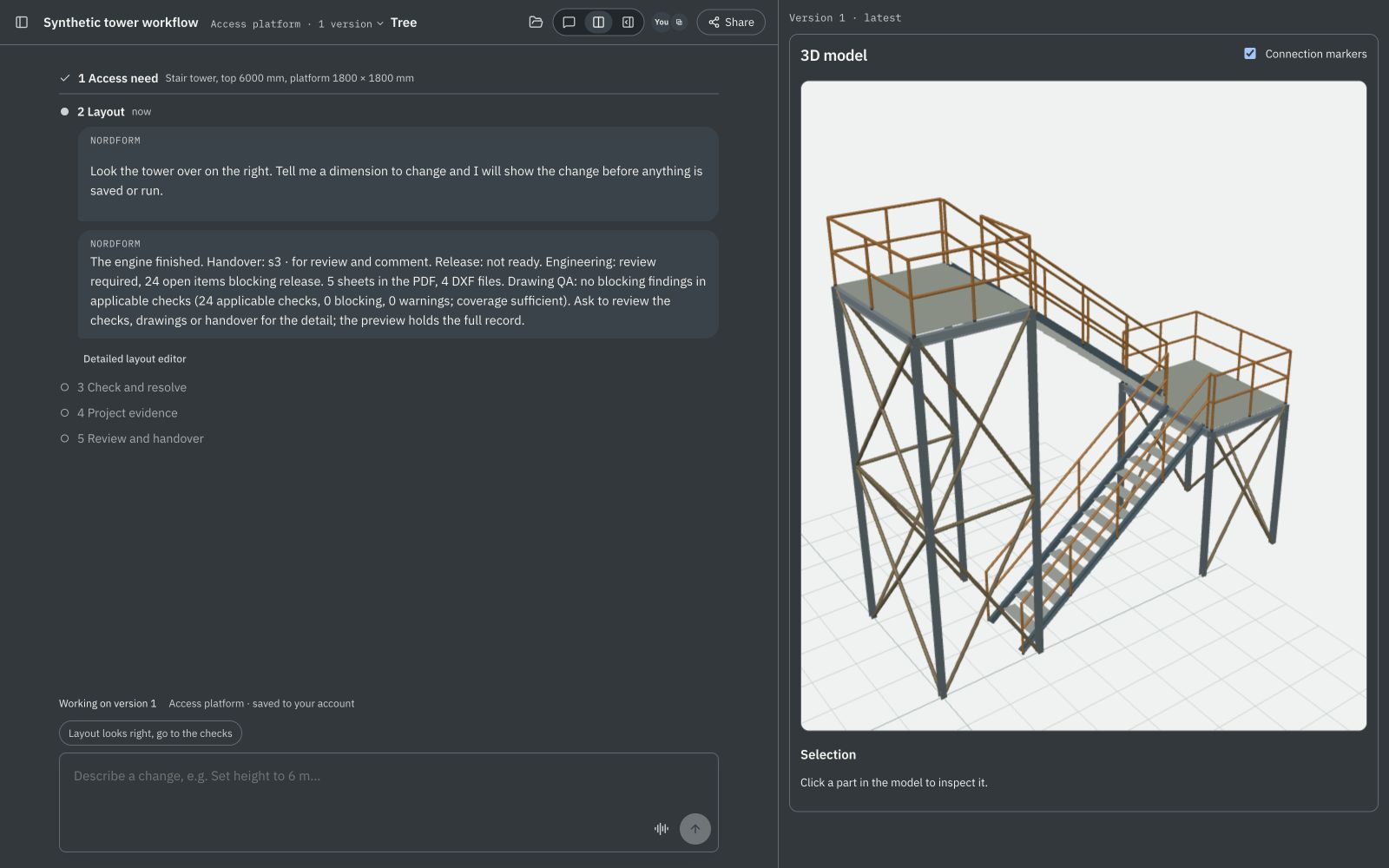Click Version 1 · latest label
The image size is (1389, 868).
pos(845,18)
